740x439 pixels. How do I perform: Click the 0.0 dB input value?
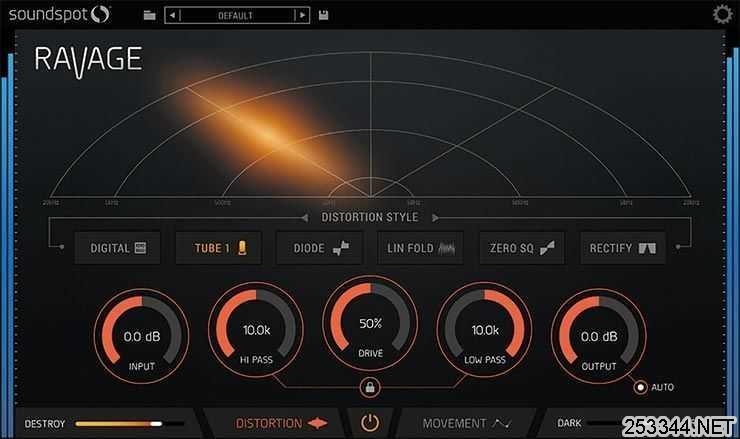(142, 337)
